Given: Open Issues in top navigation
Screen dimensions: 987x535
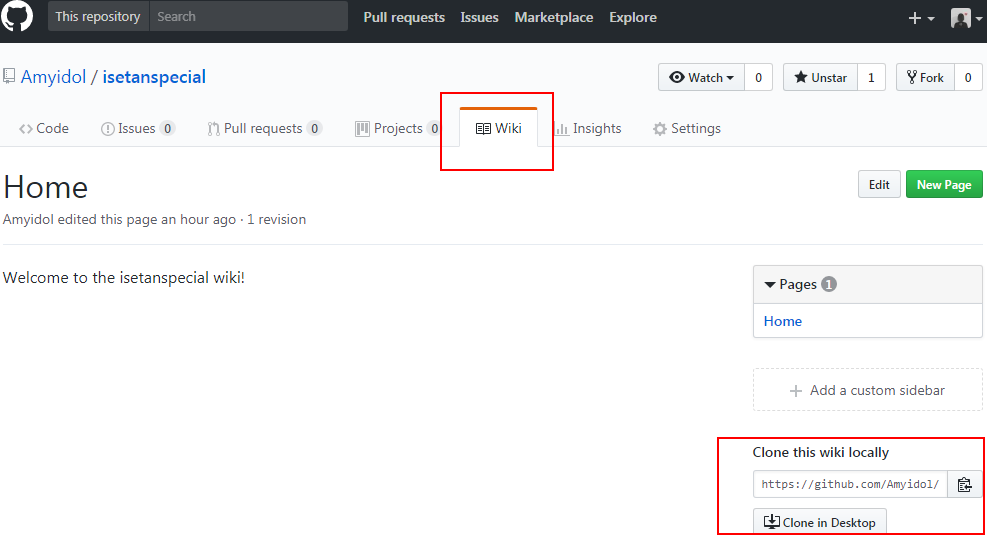Looking at the screenshot, I should (479, 18).
